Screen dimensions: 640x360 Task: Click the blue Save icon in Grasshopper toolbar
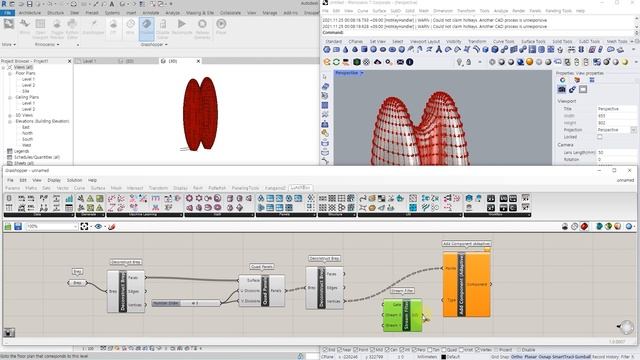(x=18, y=226)
